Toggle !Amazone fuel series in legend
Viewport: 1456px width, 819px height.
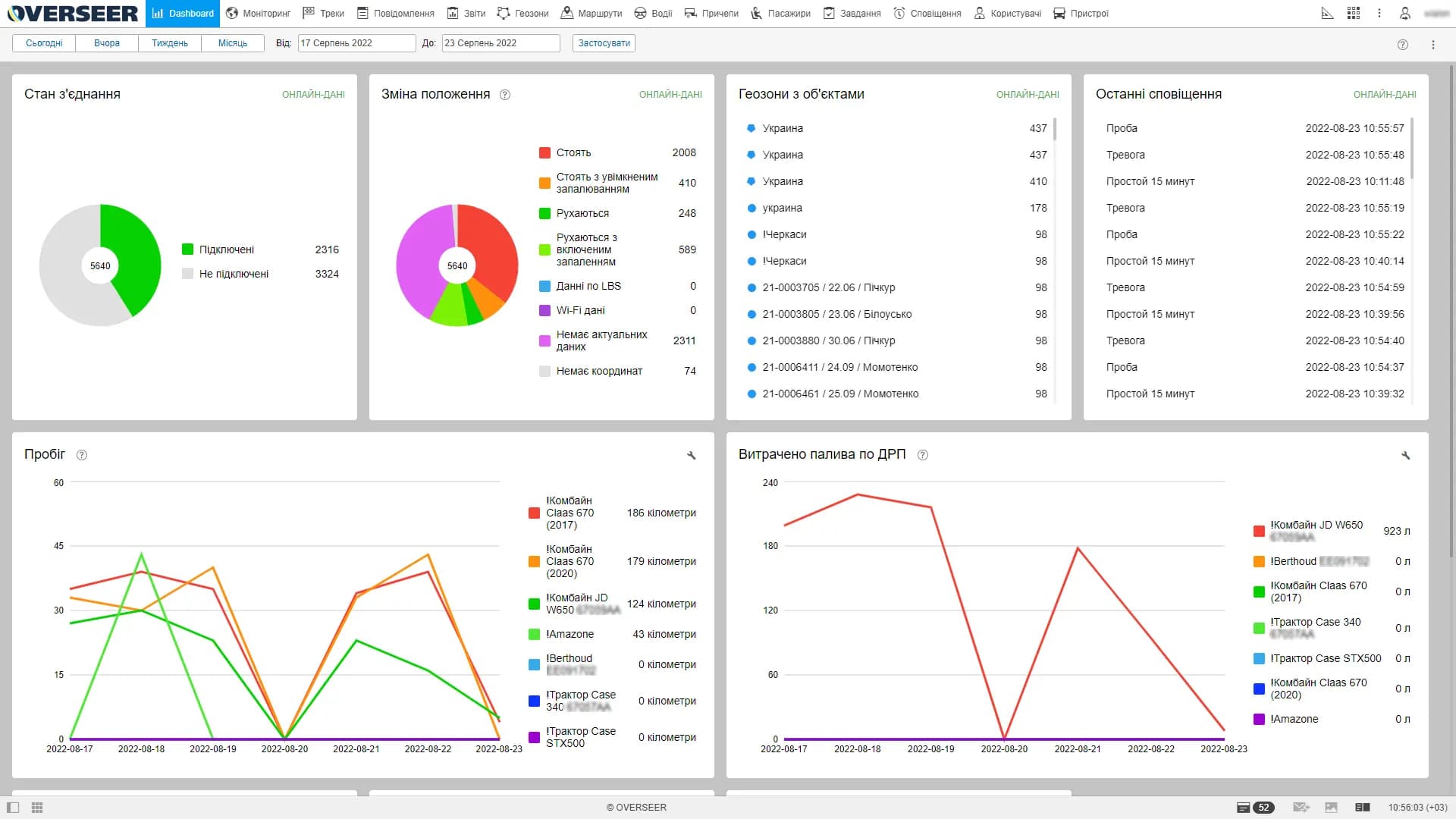tap(1332, 719)
